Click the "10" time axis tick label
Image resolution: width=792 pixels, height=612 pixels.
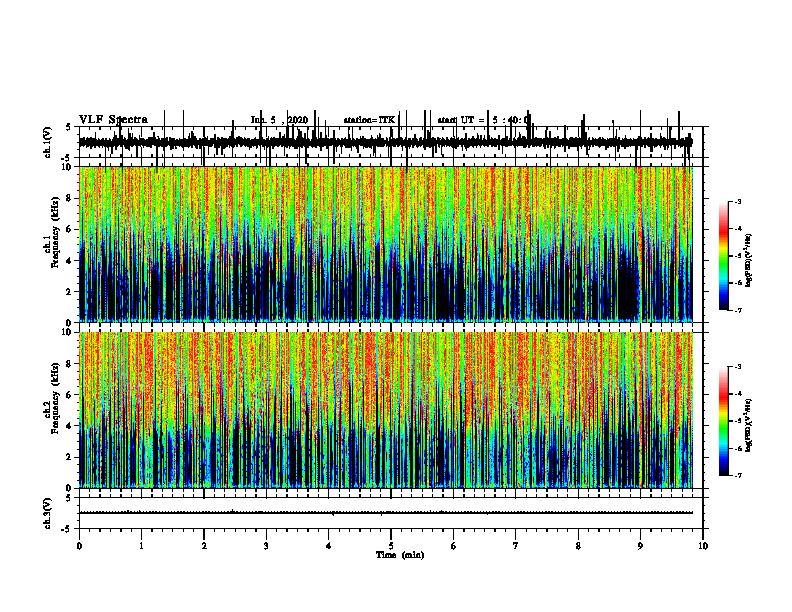coord(703,546)
